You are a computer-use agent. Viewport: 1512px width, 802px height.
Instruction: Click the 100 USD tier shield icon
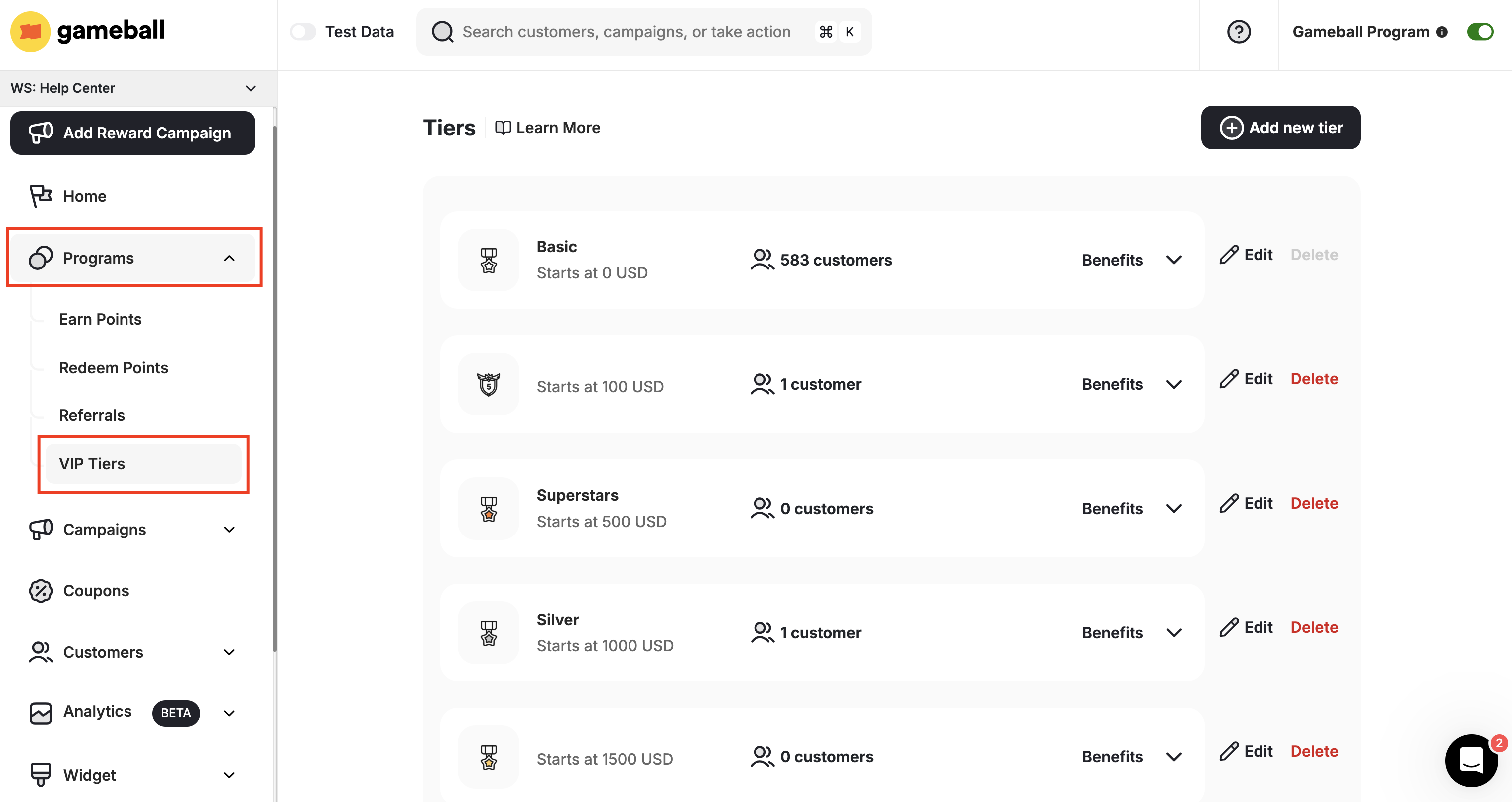point(489,385)
